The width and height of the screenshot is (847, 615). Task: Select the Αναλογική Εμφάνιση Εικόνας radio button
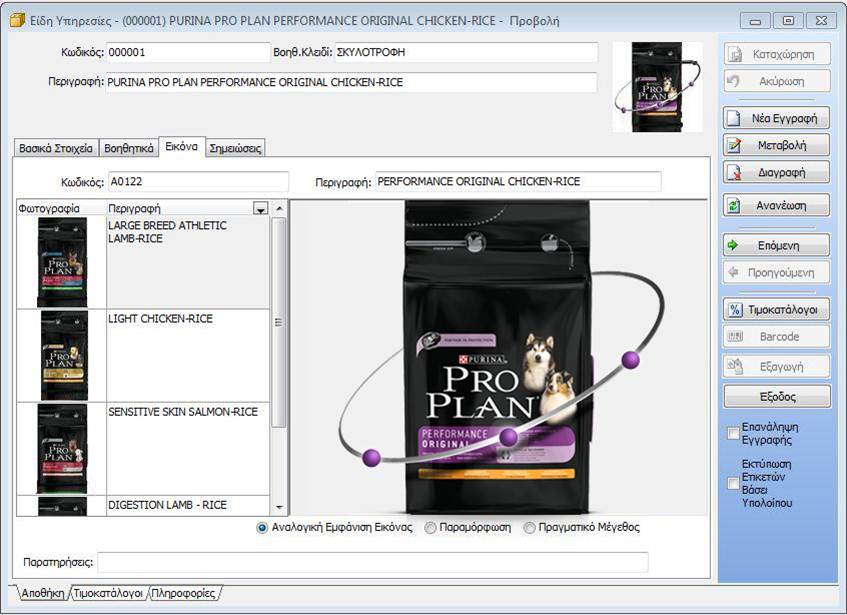coord(262,528)
